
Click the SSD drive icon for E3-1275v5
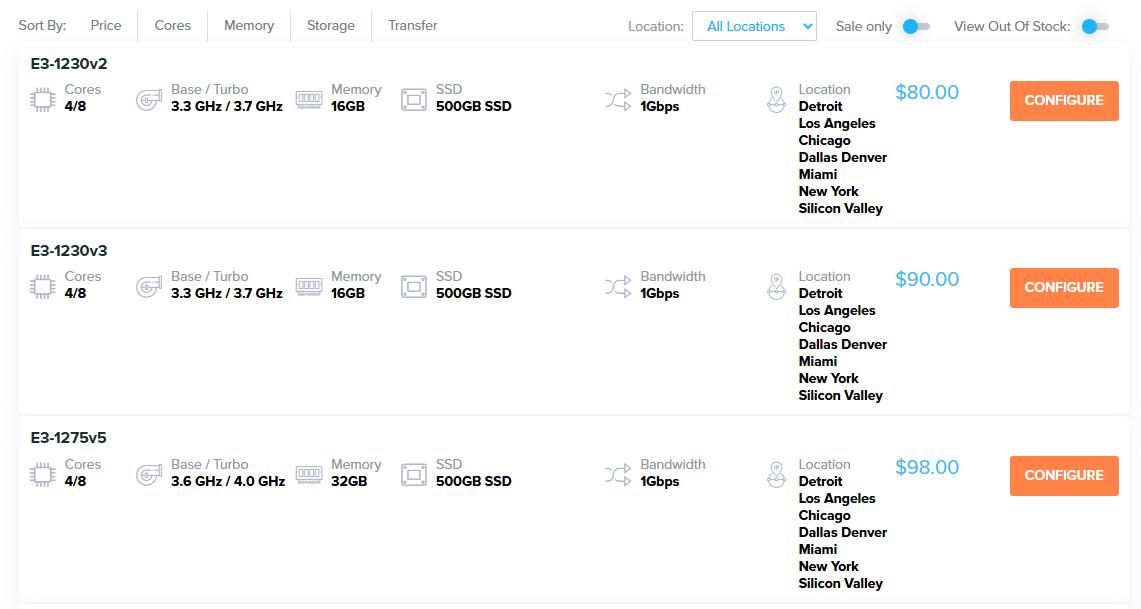[x=414, y=474]
